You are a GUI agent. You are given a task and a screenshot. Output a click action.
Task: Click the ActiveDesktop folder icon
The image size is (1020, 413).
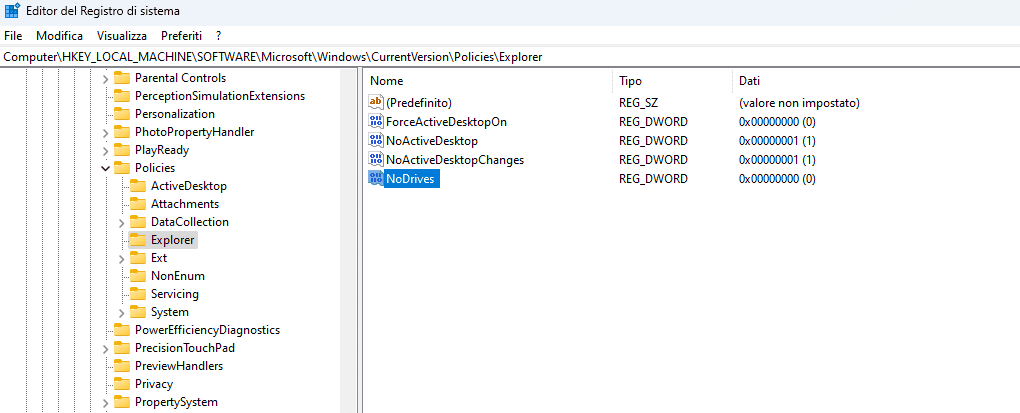click(138, 186)
